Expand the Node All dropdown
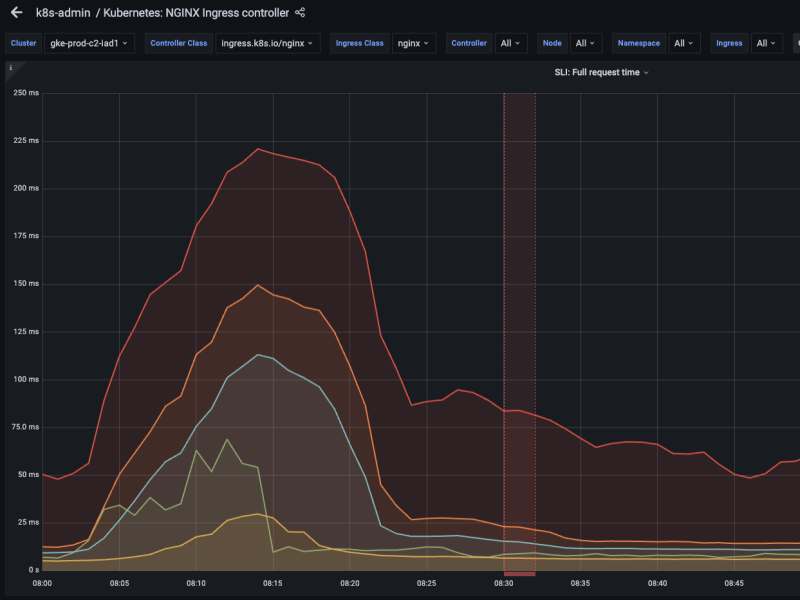Image resolution: width=800 pixels, height=600 pixels. click(585, 43)
